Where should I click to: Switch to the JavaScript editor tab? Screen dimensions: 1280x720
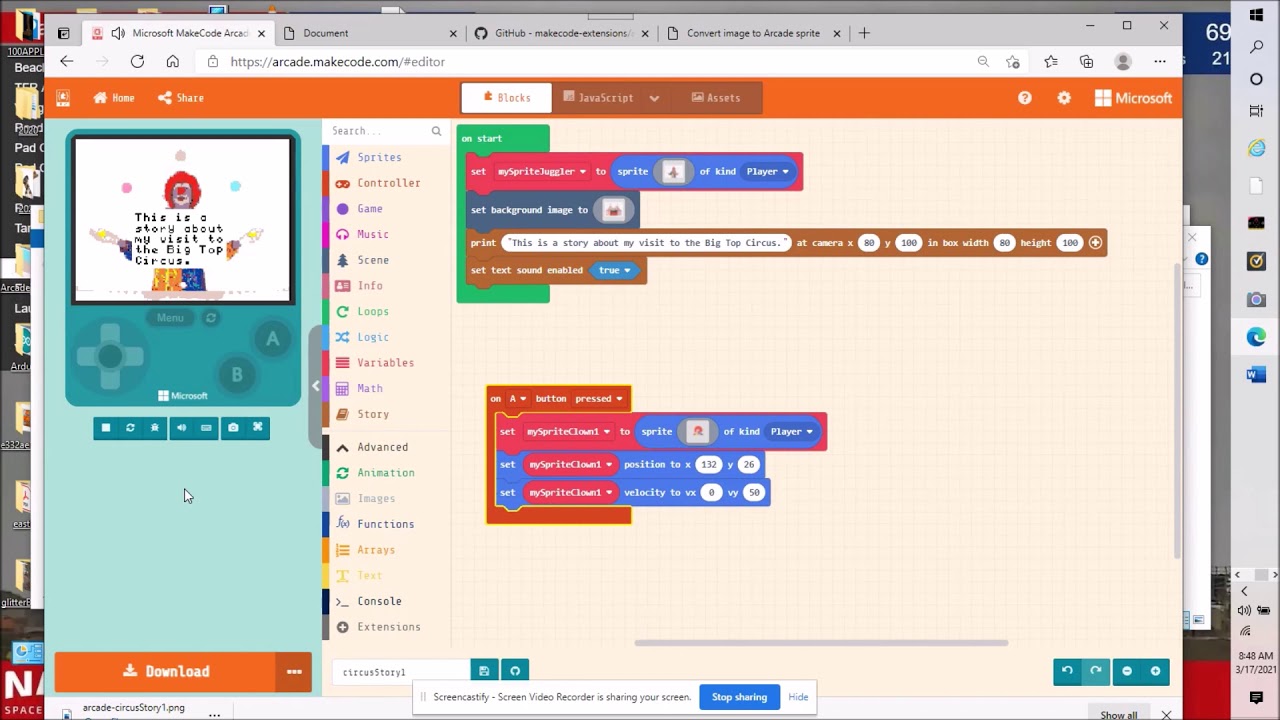598,98
